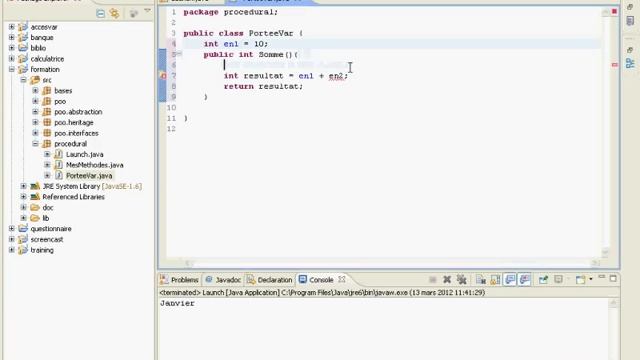Open Outline icon in right trim
The image size is (640, 360).
(x=630, y=63)
